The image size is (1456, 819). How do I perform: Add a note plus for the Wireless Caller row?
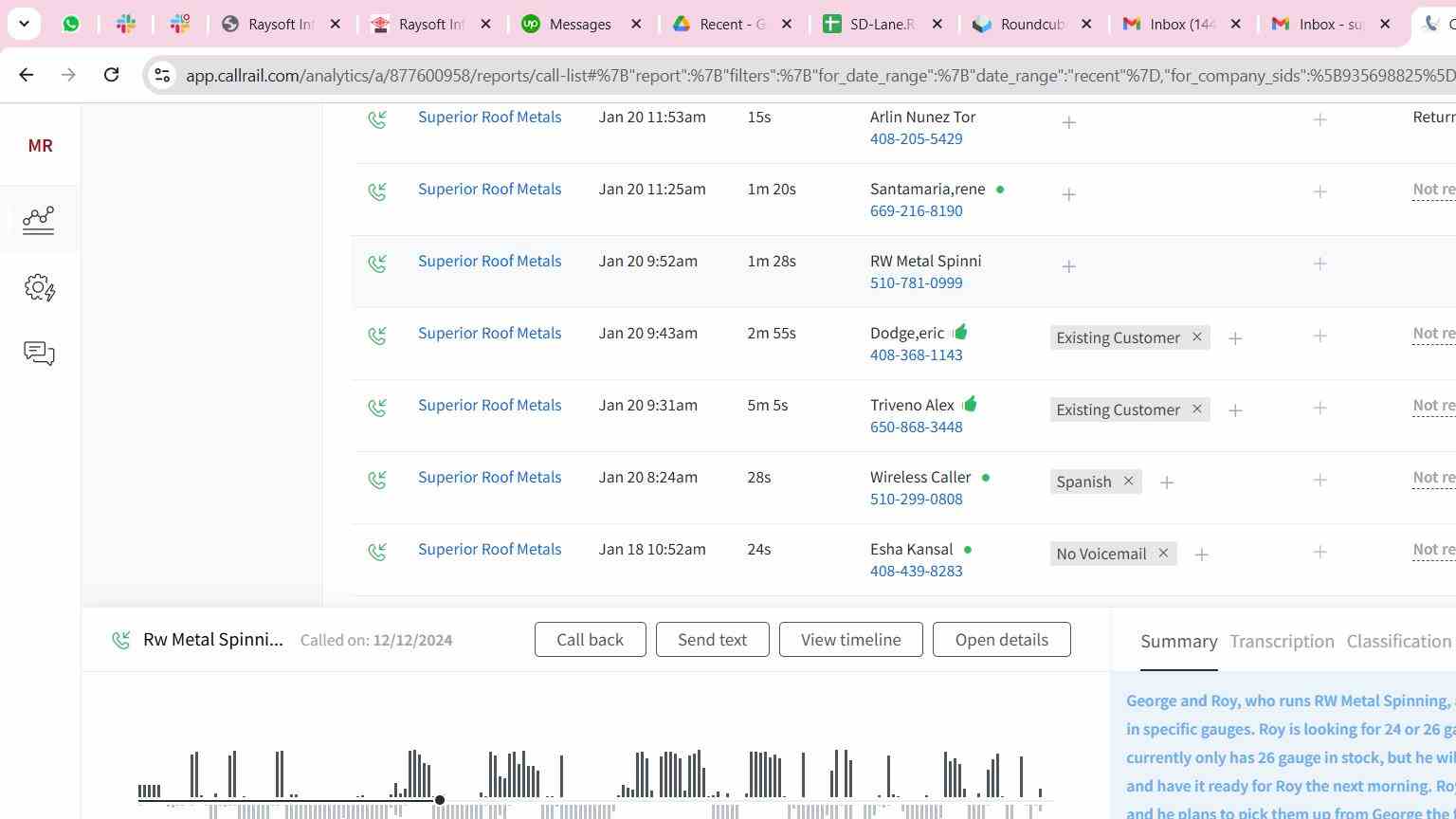pos(1319,481)
